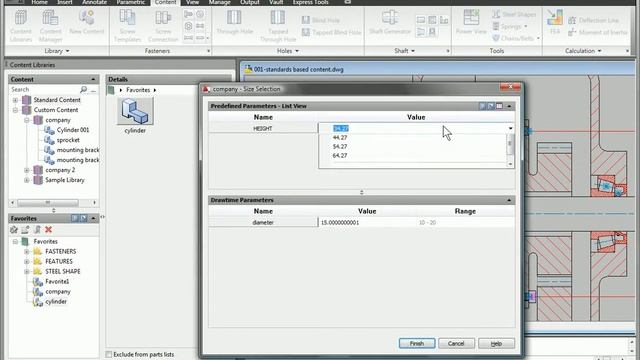The image size is (640, 360).
Task: Switch to the Parametric ribbon tab
Action: click(x=131, y=2)
